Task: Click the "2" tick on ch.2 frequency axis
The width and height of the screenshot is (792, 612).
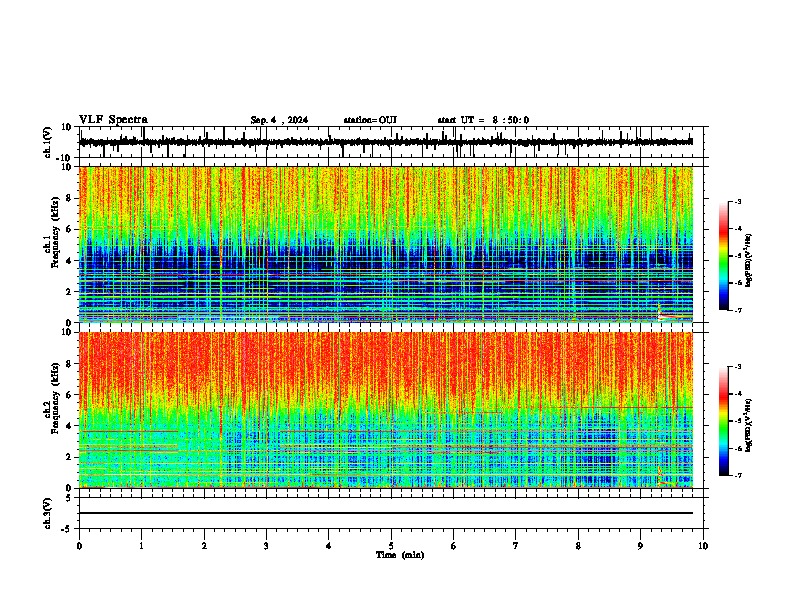Action: pos(70,457)
